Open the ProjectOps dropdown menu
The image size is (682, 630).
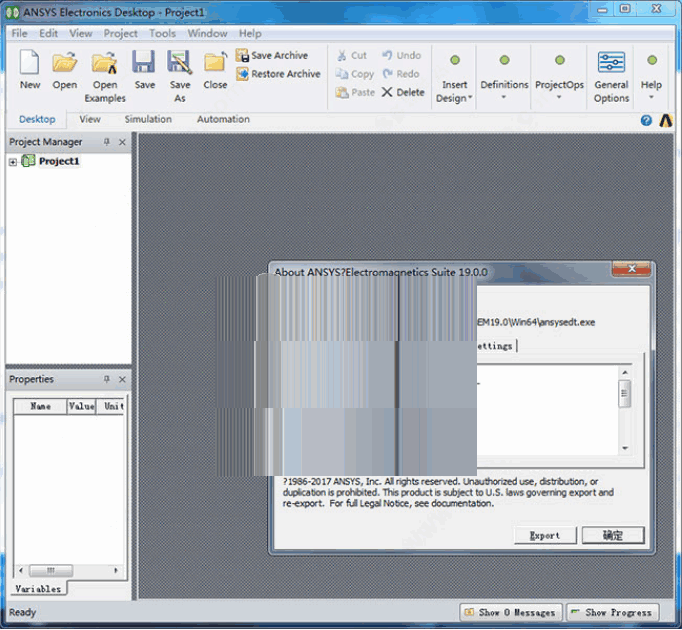pyautogui.click(x=559, y=90)
